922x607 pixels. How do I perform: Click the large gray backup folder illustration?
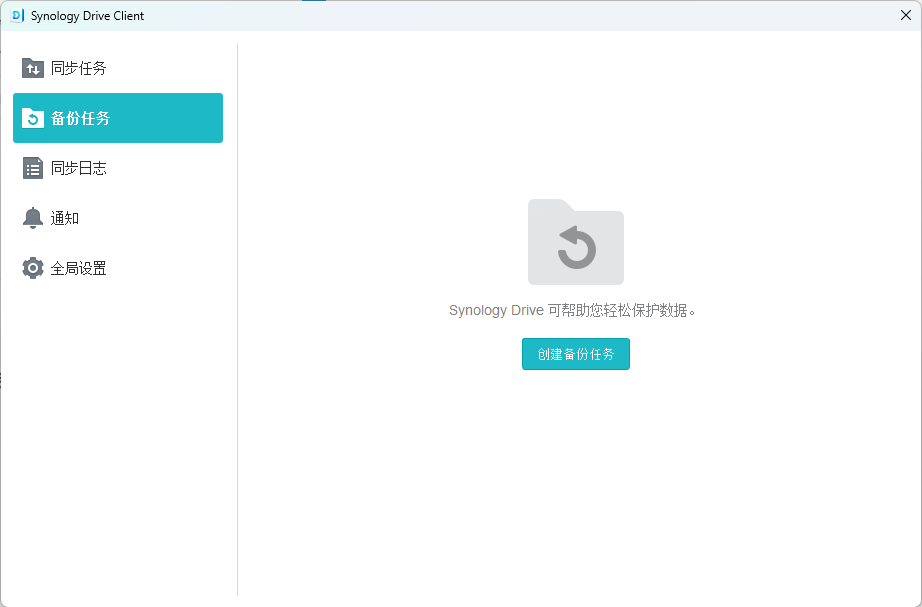point(576,242)
